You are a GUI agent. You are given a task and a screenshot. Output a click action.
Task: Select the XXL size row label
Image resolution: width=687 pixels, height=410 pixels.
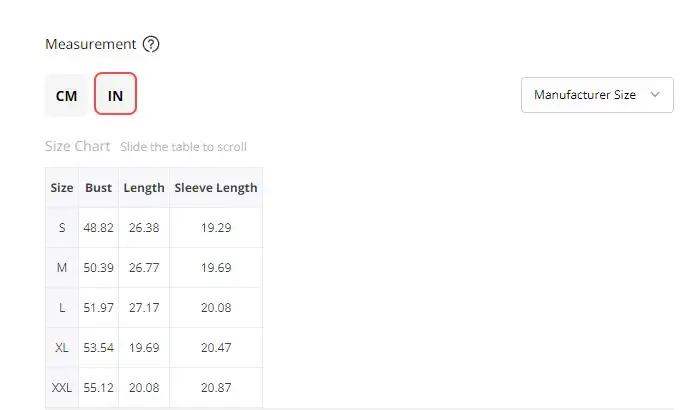(x=62, y=388)
